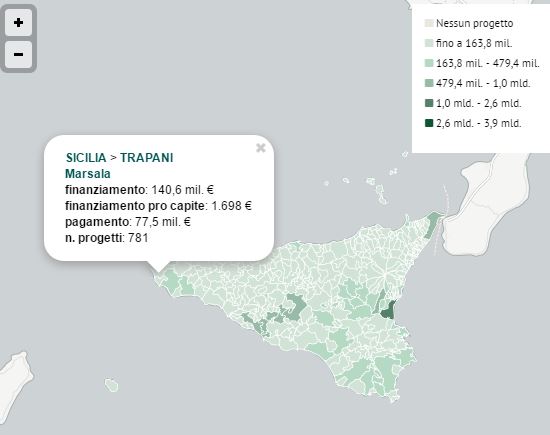This screenshot has width=550, height=435.
Task: Zoom out with the minus button
Action: pos(18,54)
